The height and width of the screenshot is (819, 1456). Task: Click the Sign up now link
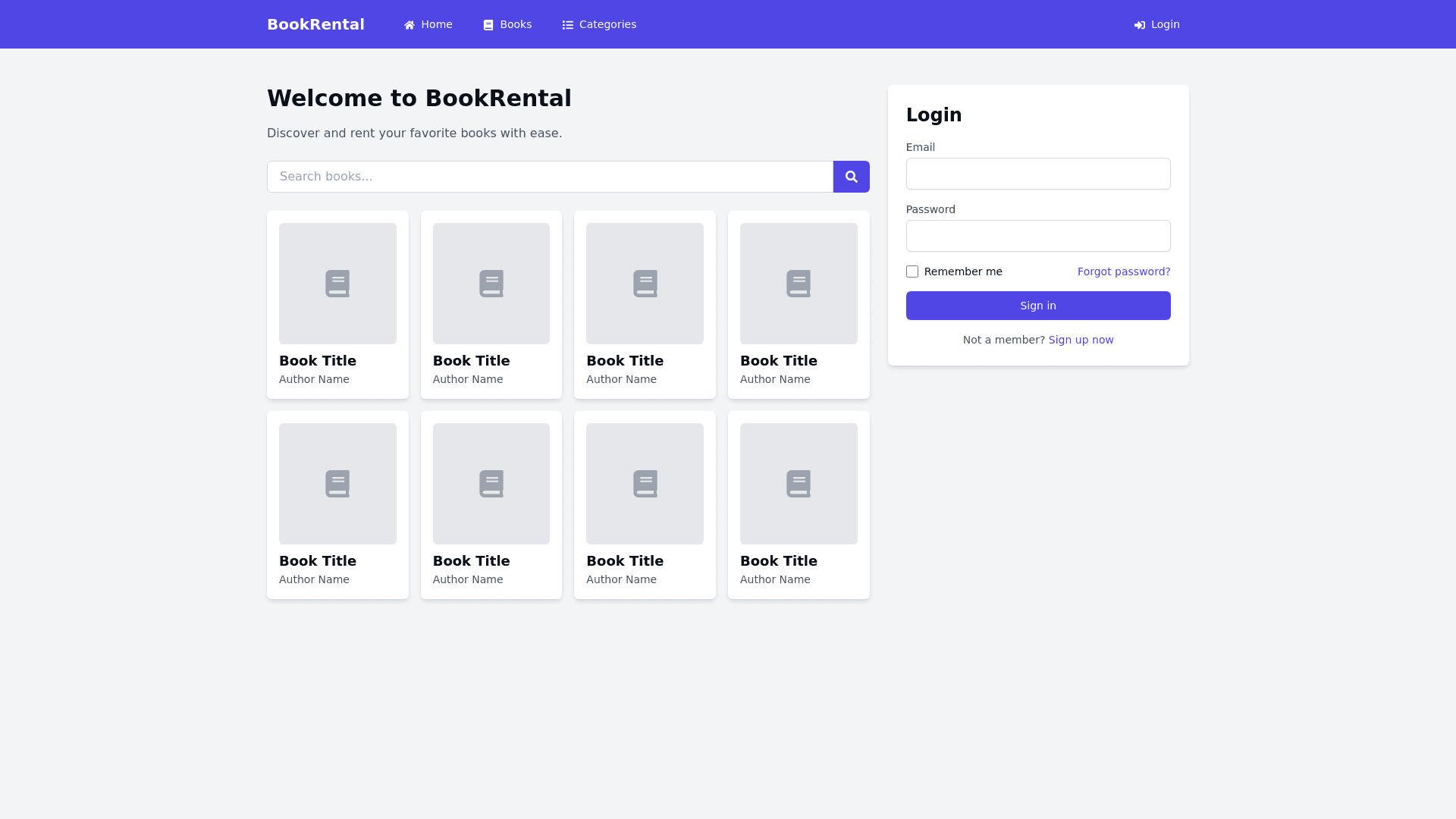point(1081,340)
